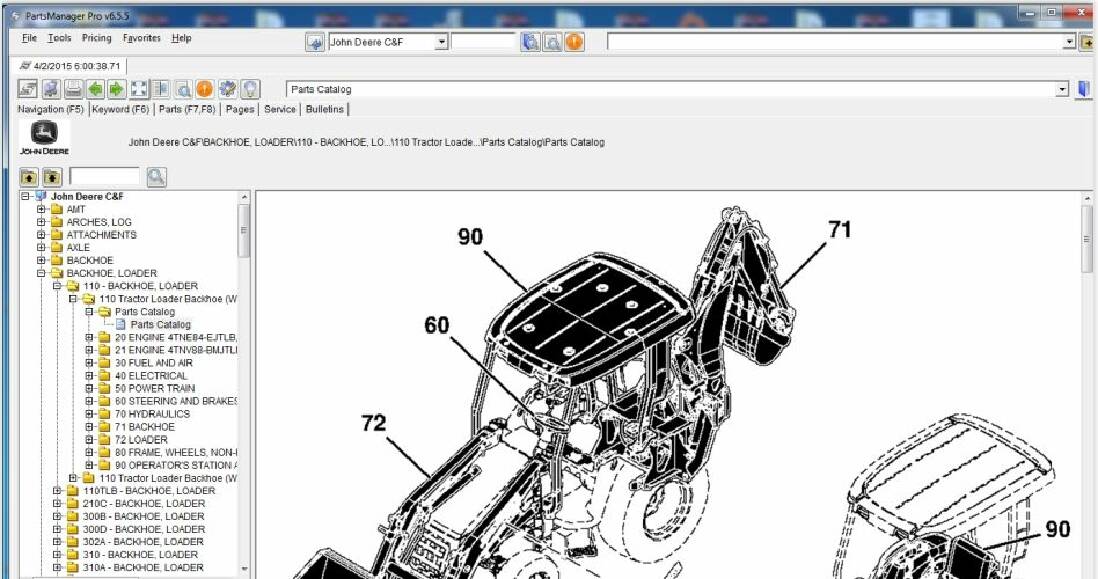Click the lightbulb icon in the toolbar
Image resolution: width=1098 pixels, height=579 pixels.
pyautogui.click(x=250, y=89)
